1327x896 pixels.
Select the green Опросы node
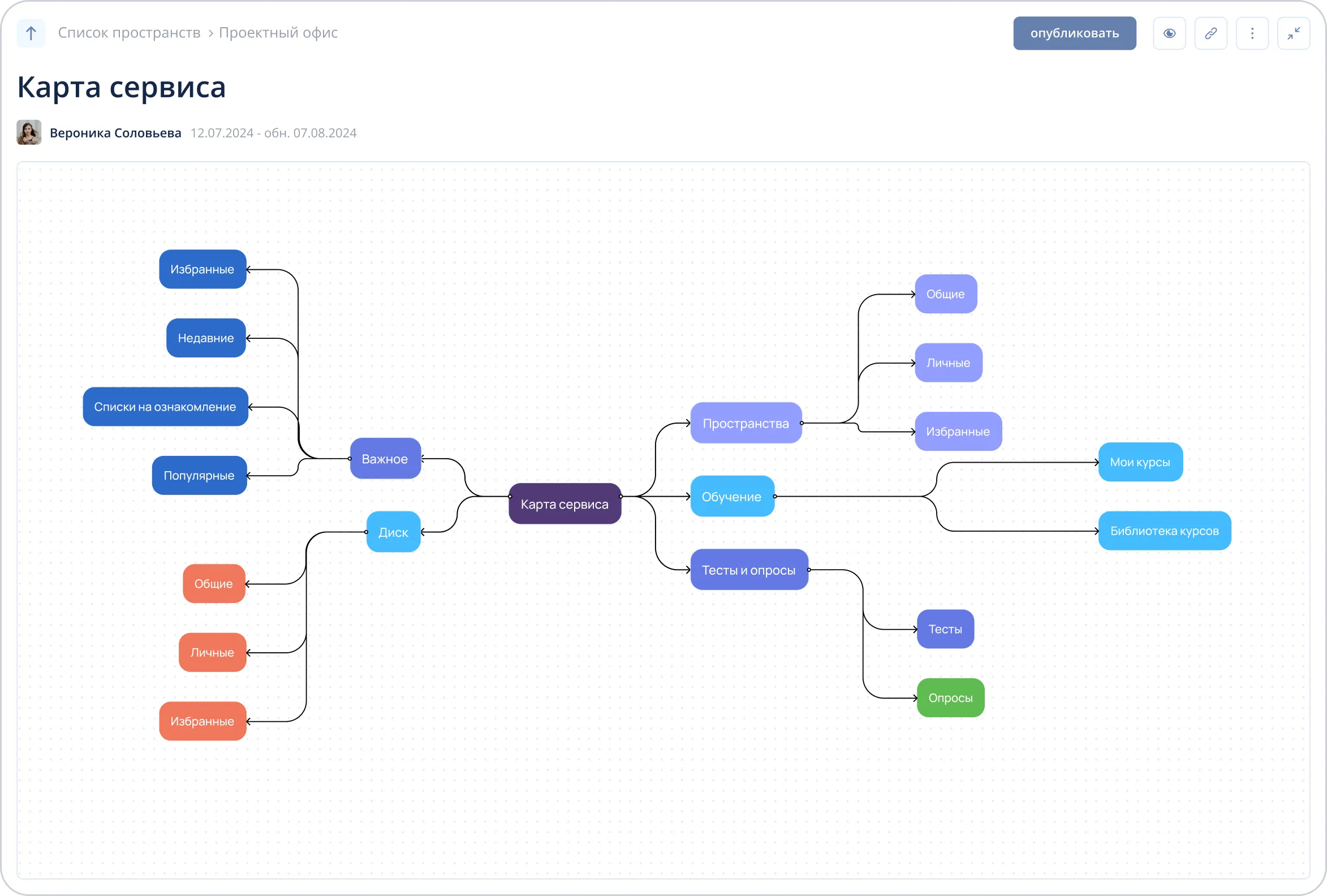coord(950,697)
